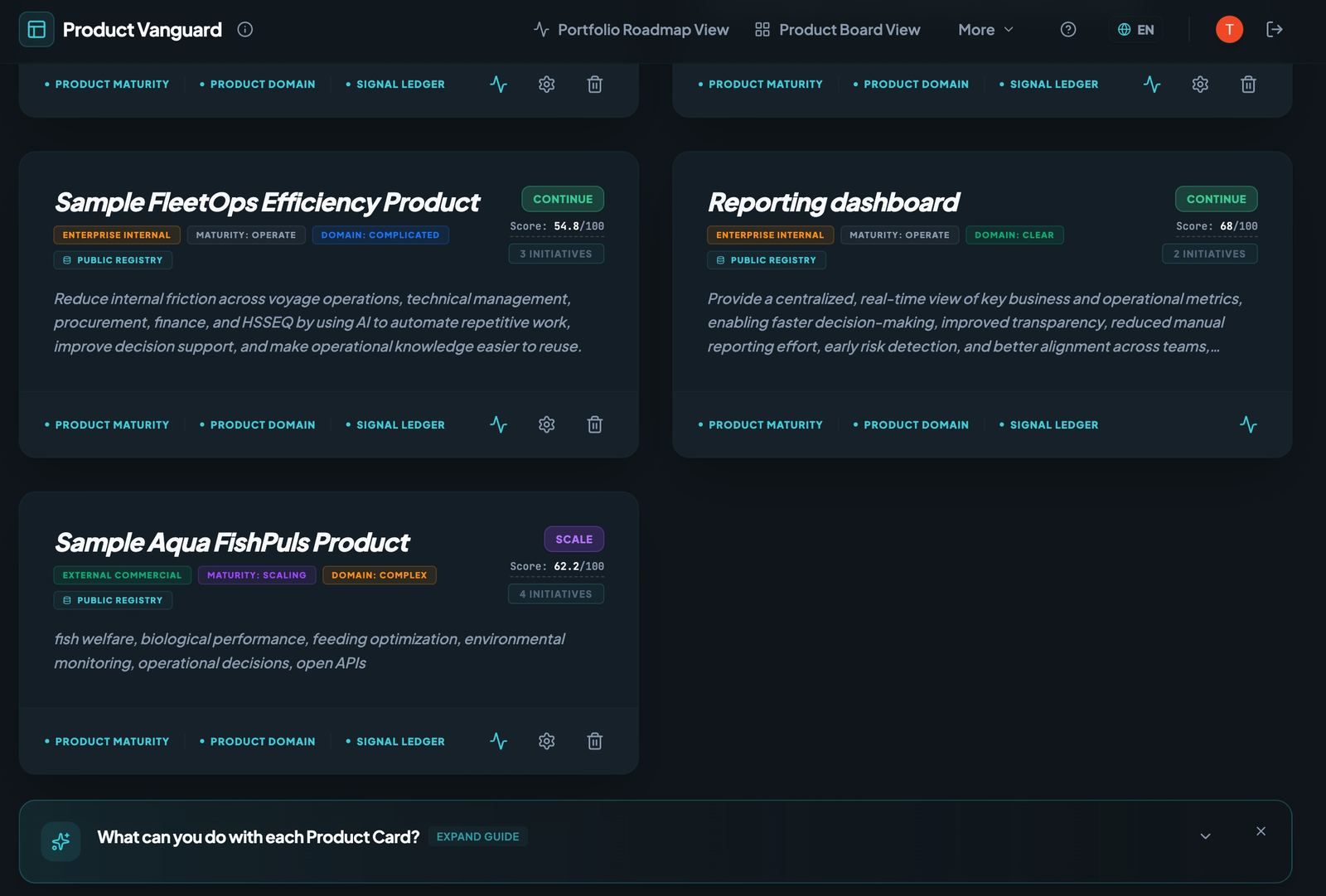1326x896 pixels.
Task: Open the Reporting dashboard title
Action: (834, 202)
